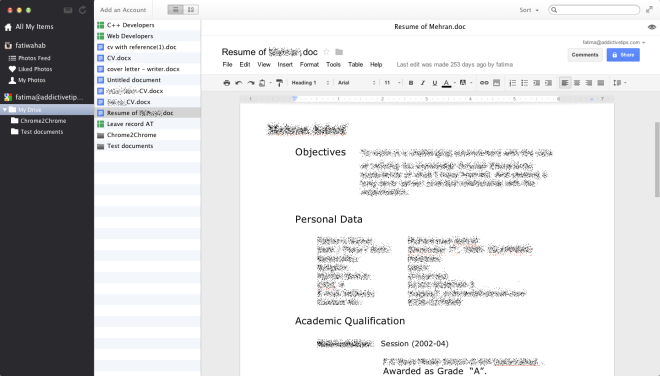This screenshot has height=376, width=660.
Task: Open the Table menu
Action: point(356,64)
